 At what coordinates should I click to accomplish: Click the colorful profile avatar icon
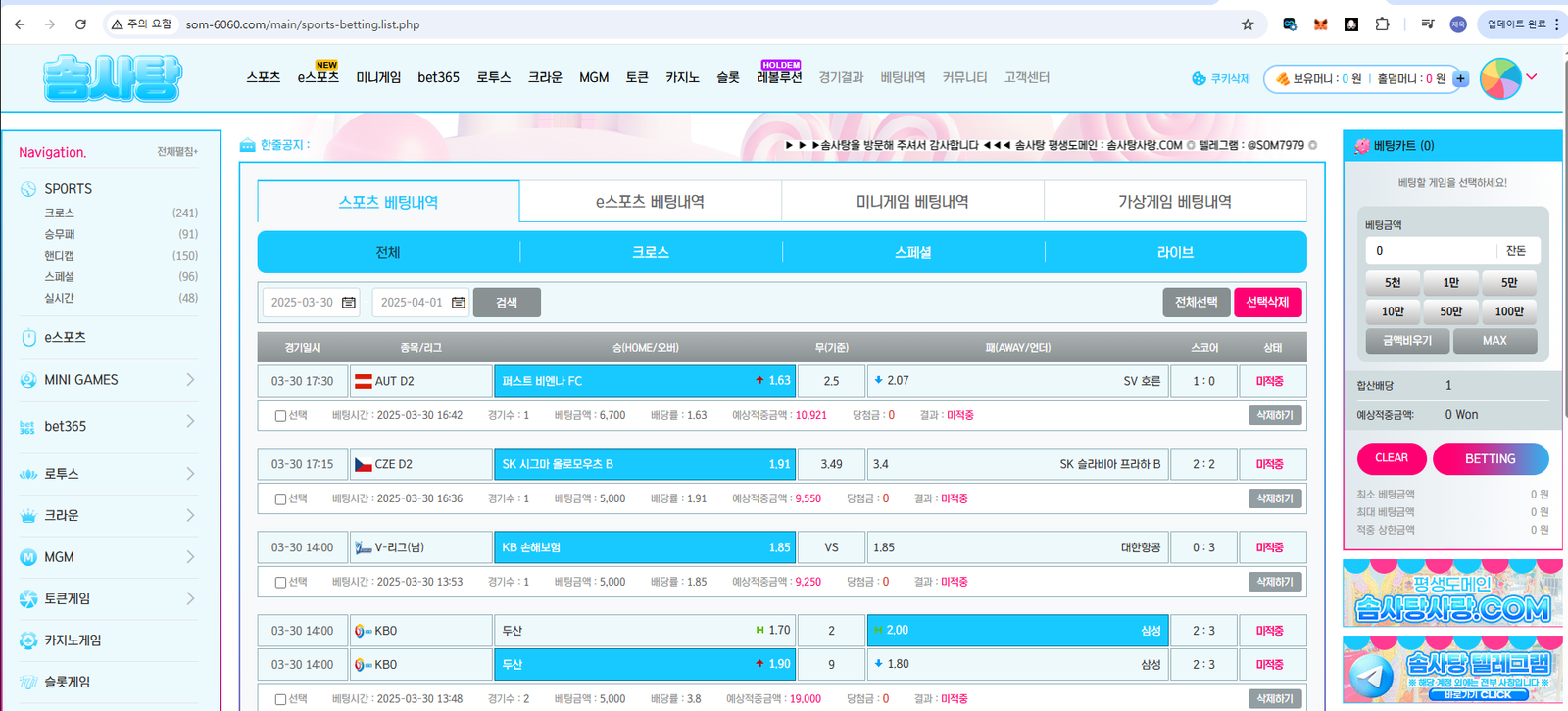click(1499, 78)
